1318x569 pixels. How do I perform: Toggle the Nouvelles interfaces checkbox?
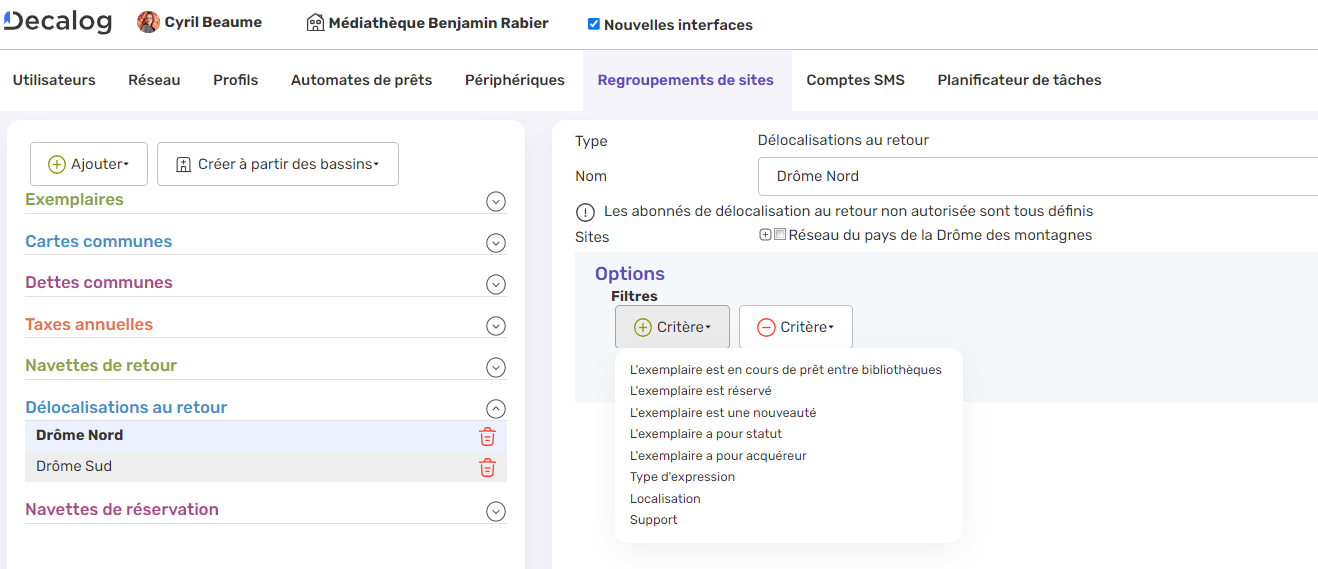click(594, 24)
